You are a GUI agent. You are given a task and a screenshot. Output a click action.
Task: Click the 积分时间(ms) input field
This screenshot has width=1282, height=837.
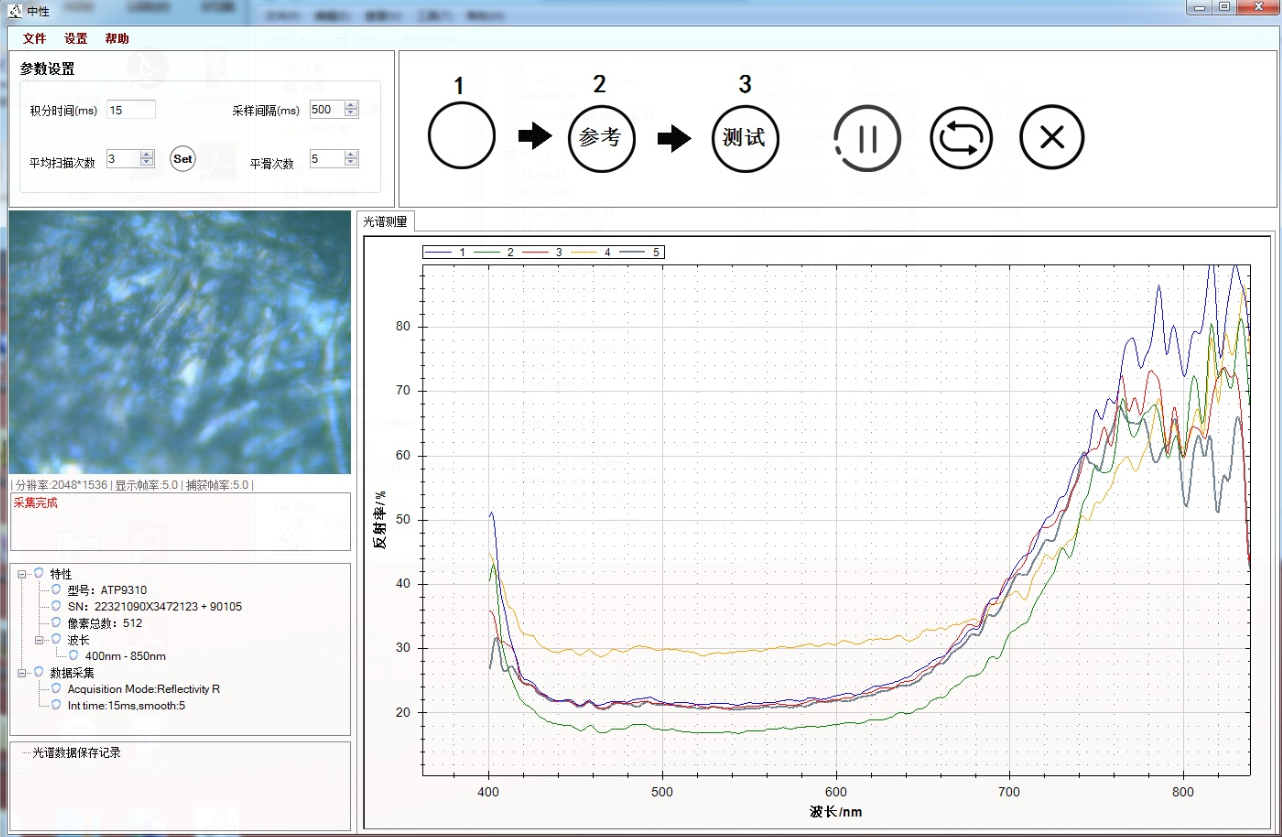coord(131,110)
